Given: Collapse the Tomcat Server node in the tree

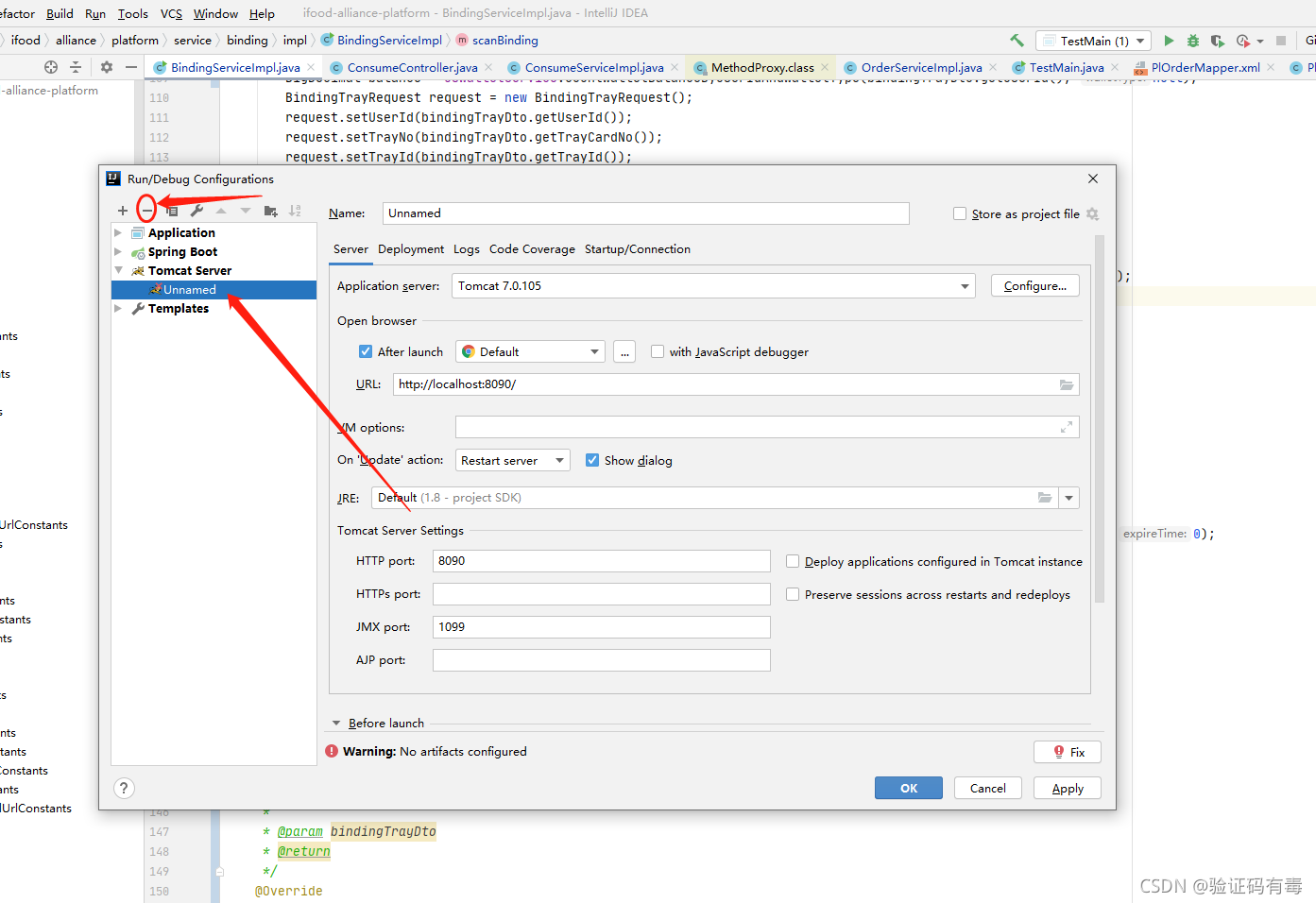Looking at the screenshot, I should coord(118,270).
